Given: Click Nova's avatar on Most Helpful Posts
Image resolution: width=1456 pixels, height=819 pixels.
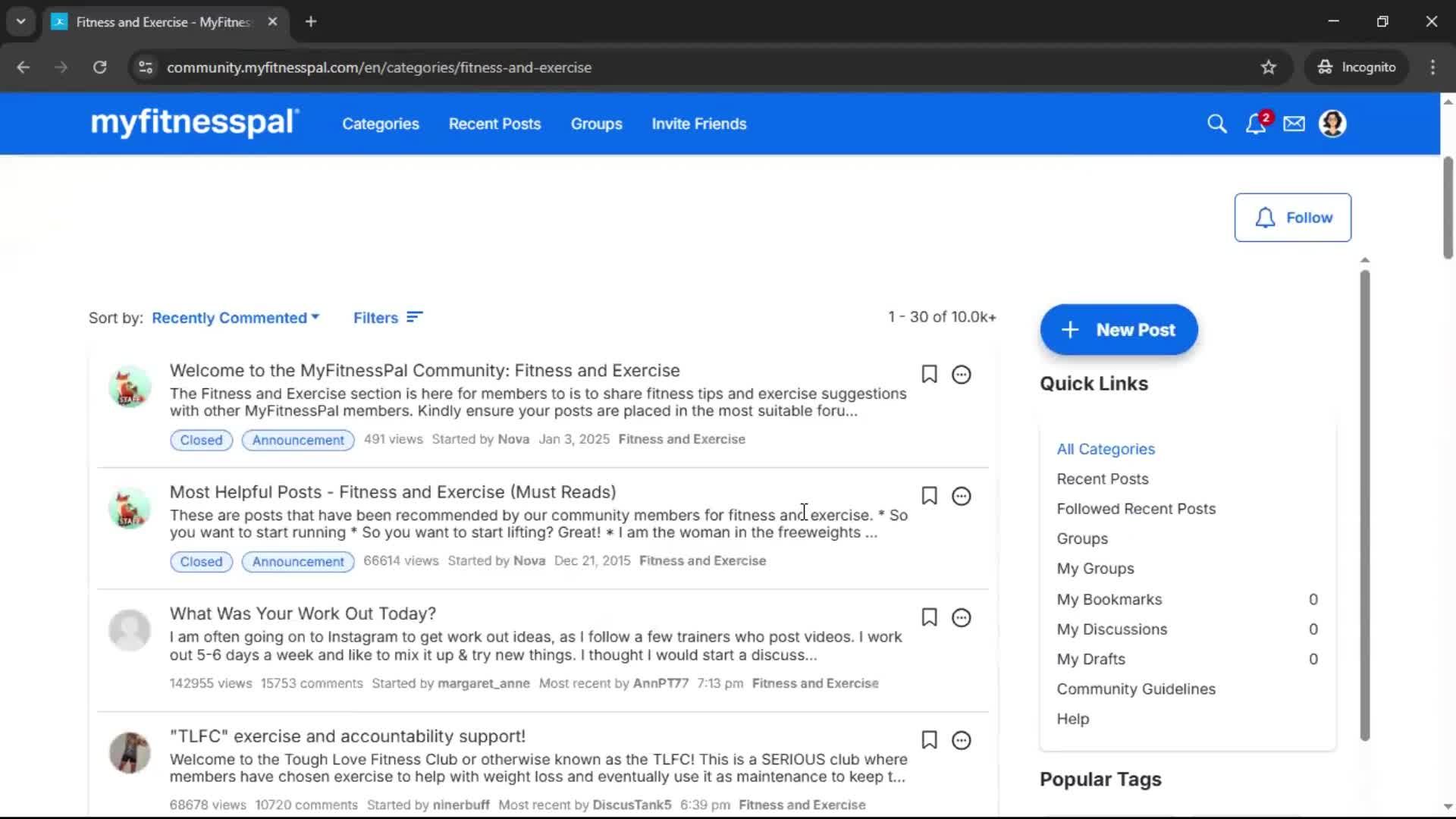Looking at the screenshot, I should tap(130, 508).
